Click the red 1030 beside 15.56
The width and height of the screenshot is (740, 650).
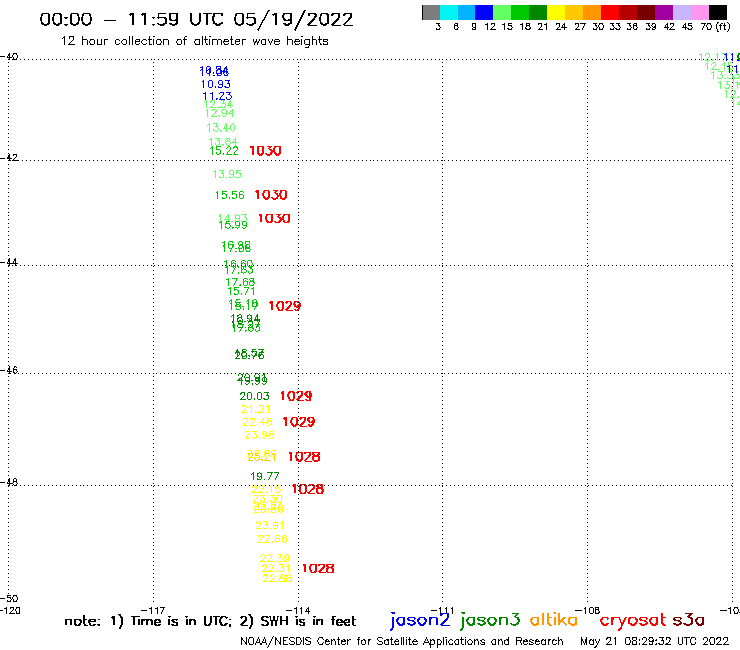click(x=271, y=195)
